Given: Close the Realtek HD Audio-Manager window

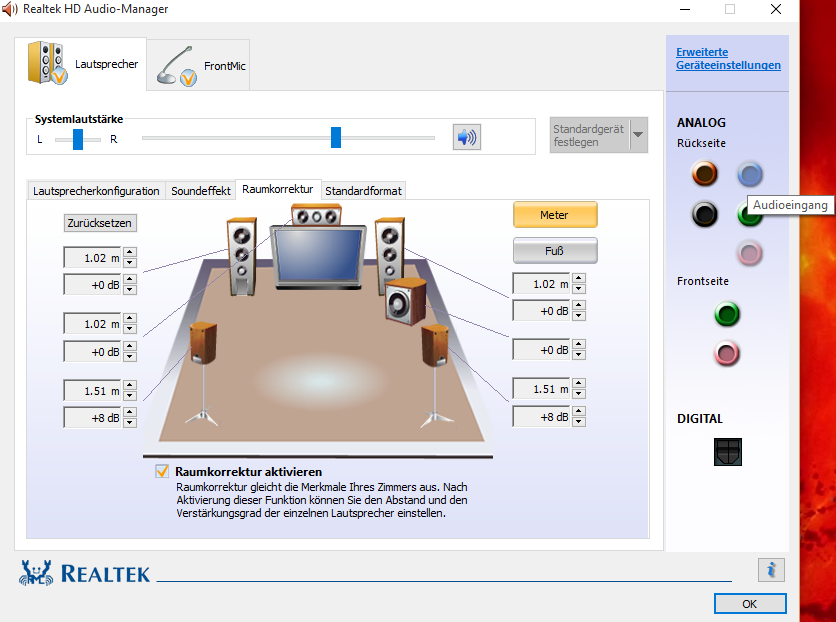Looking at the screenshot, I should click(776, 9).
